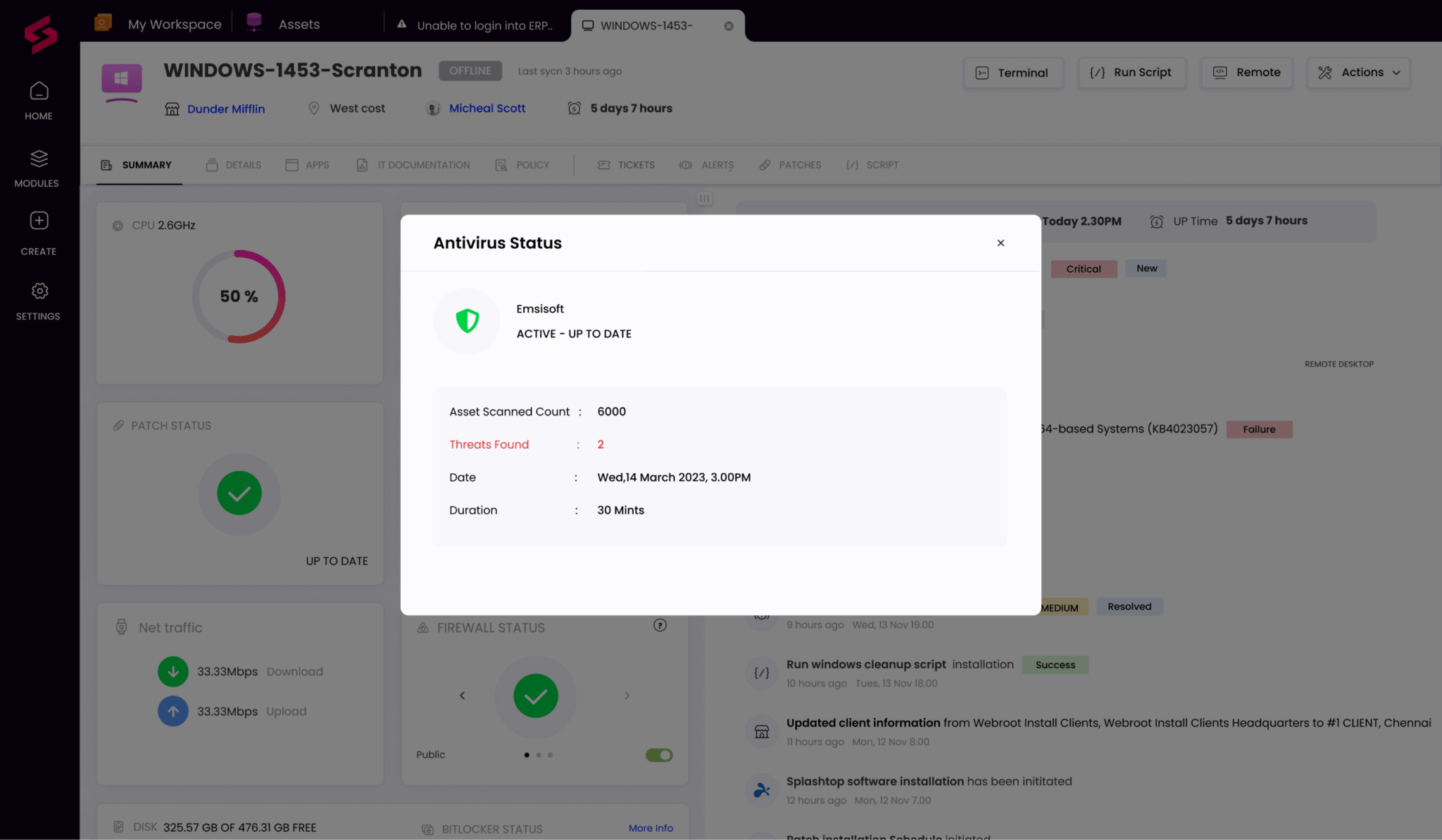Open the Settings gear in sidebar
This screenshot has width=1442, height=840.
click(x=39, y=291)
